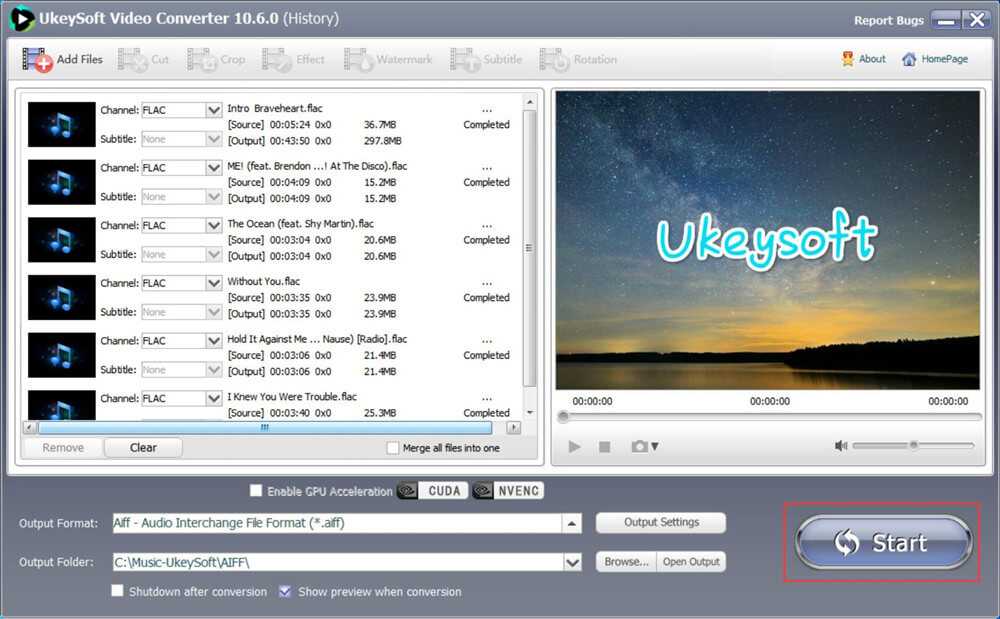The image size is (1000, 619).
Task: Adjust the preview volume slider
Action: (913, 446)
